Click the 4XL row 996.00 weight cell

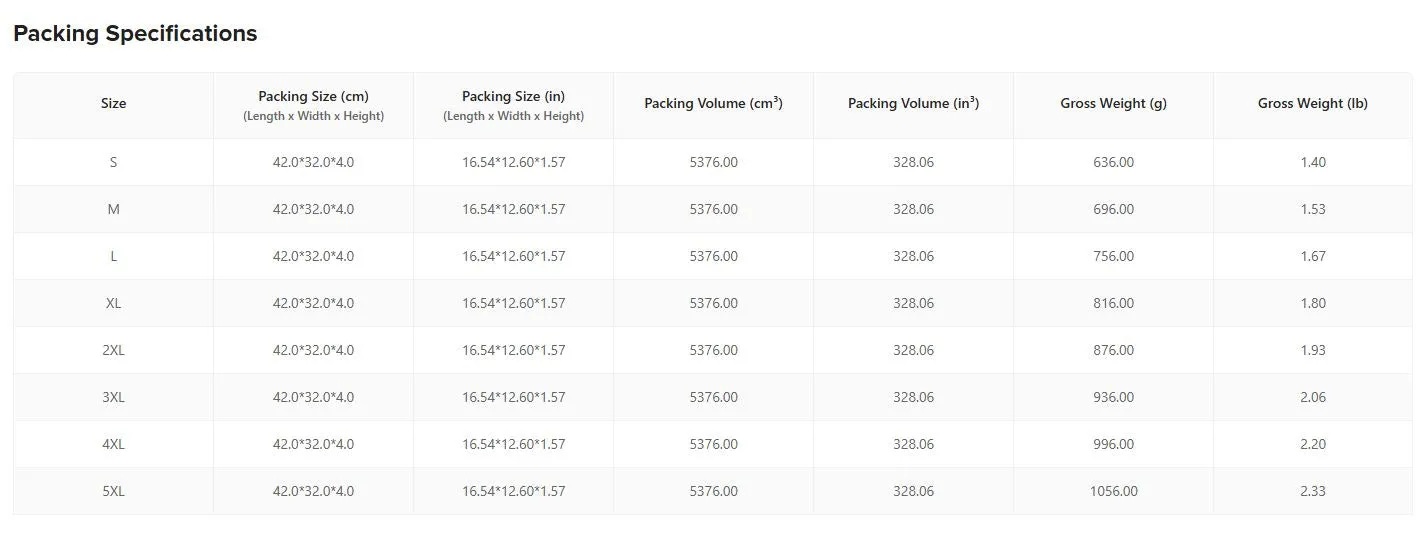click(x=1113, y=444)
